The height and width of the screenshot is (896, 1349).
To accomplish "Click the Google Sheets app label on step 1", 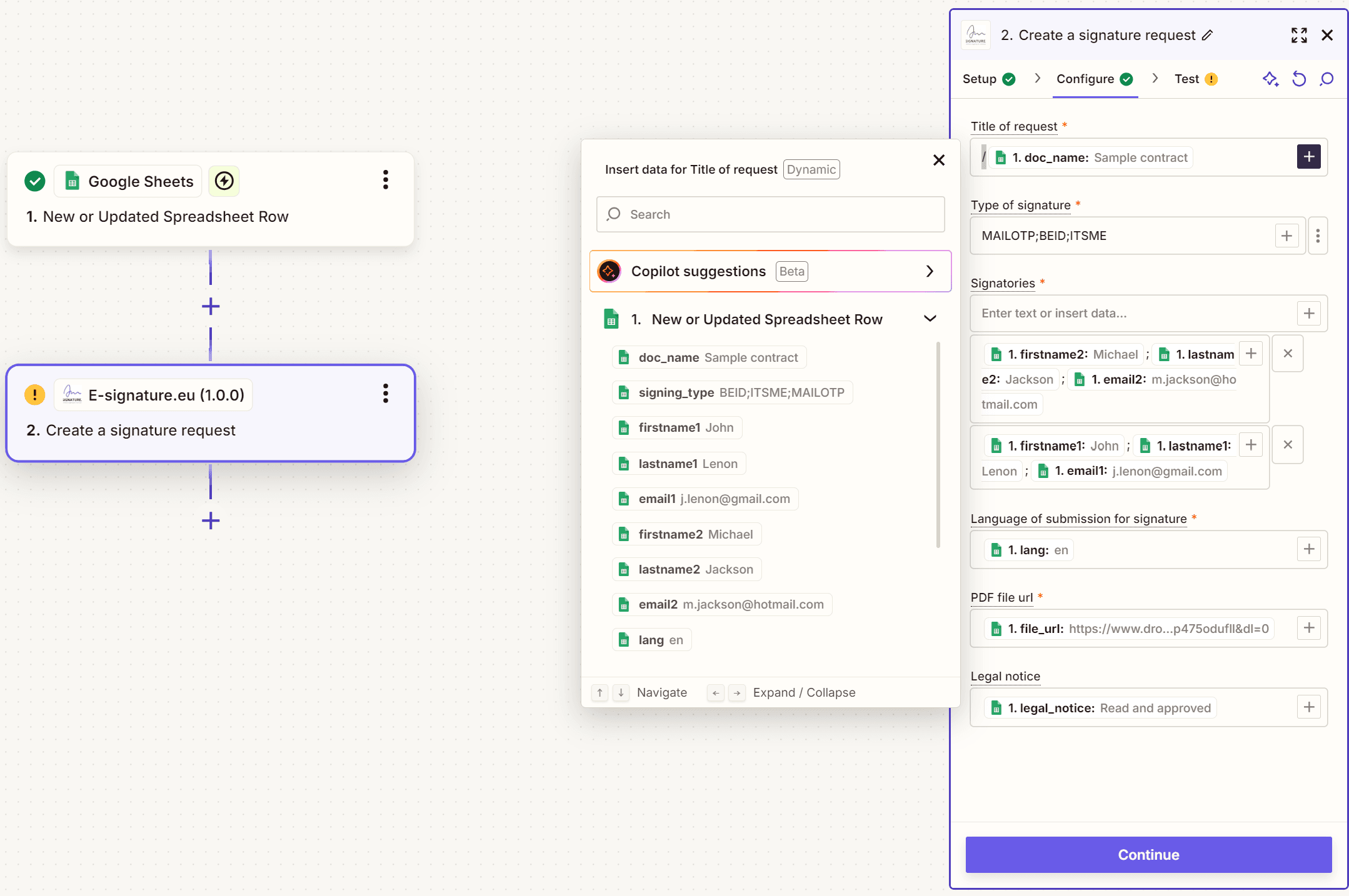I will click(128, 181).
